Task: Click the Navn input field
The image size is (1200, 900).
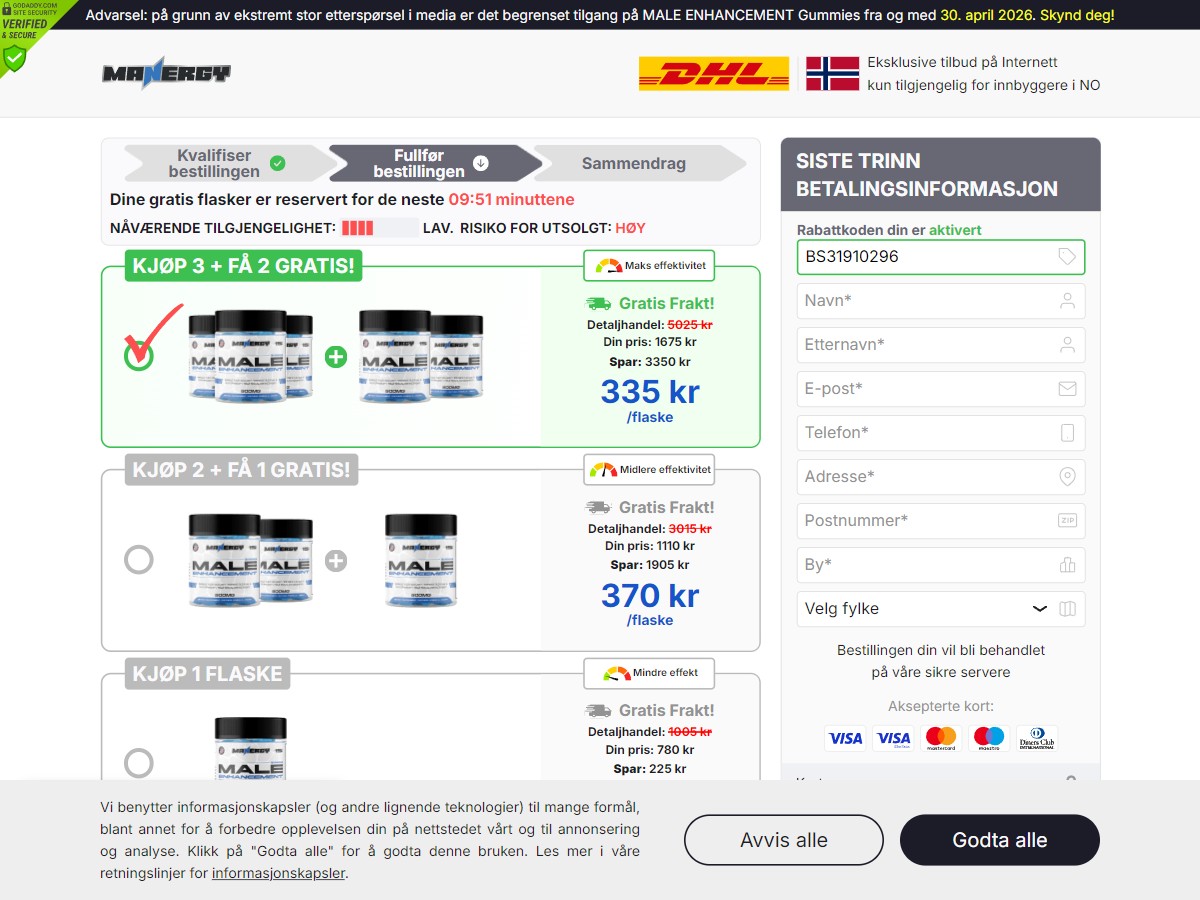Action: point(940,301)
